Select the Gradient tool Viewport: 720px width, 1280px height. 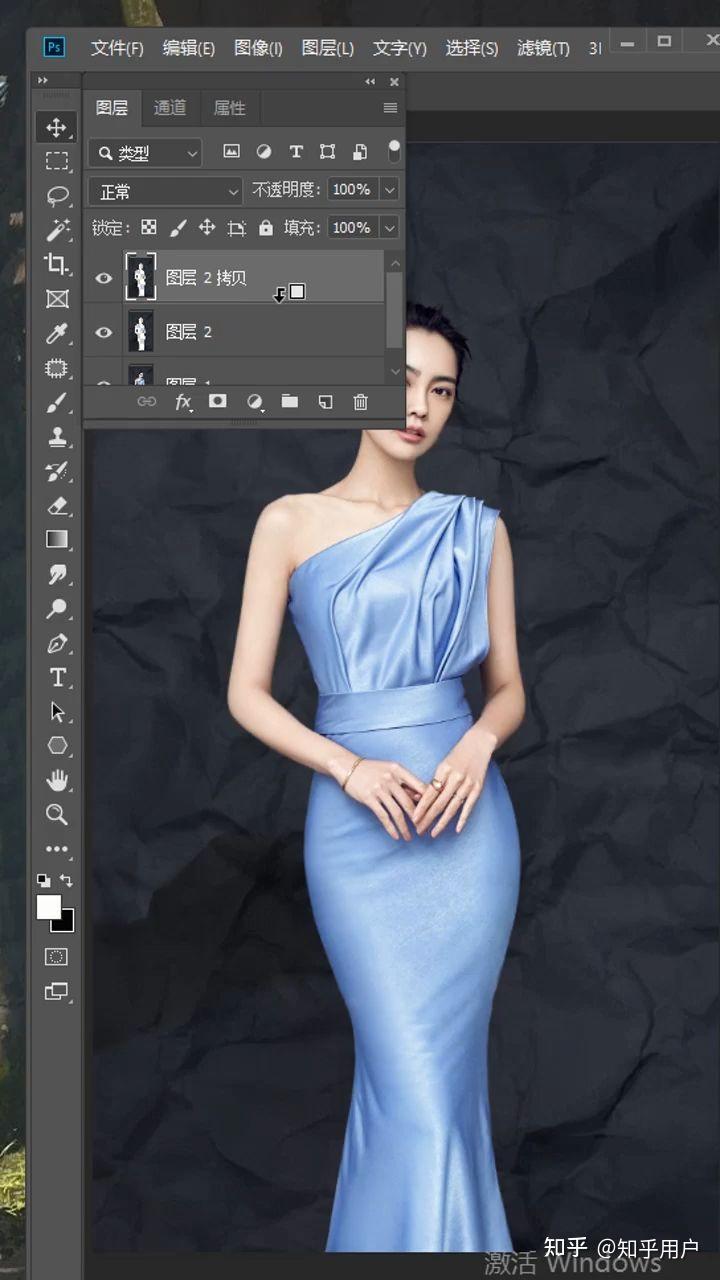pyautogui.click(x=57, y=540)
